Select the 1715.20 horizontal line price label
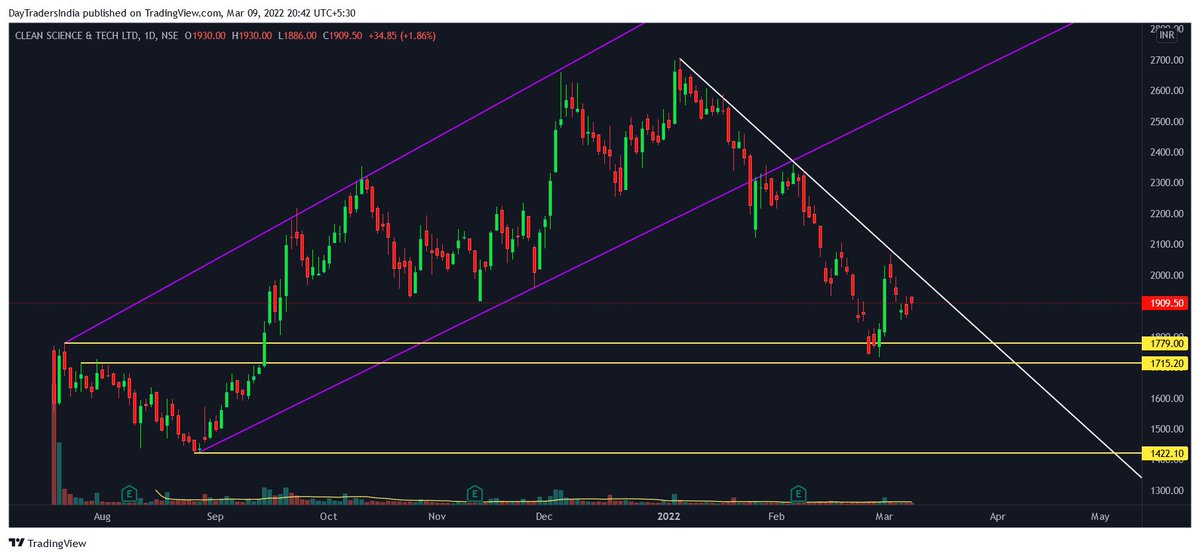The width and height of the screenshot is (1200, 557). pos(1166,363)
